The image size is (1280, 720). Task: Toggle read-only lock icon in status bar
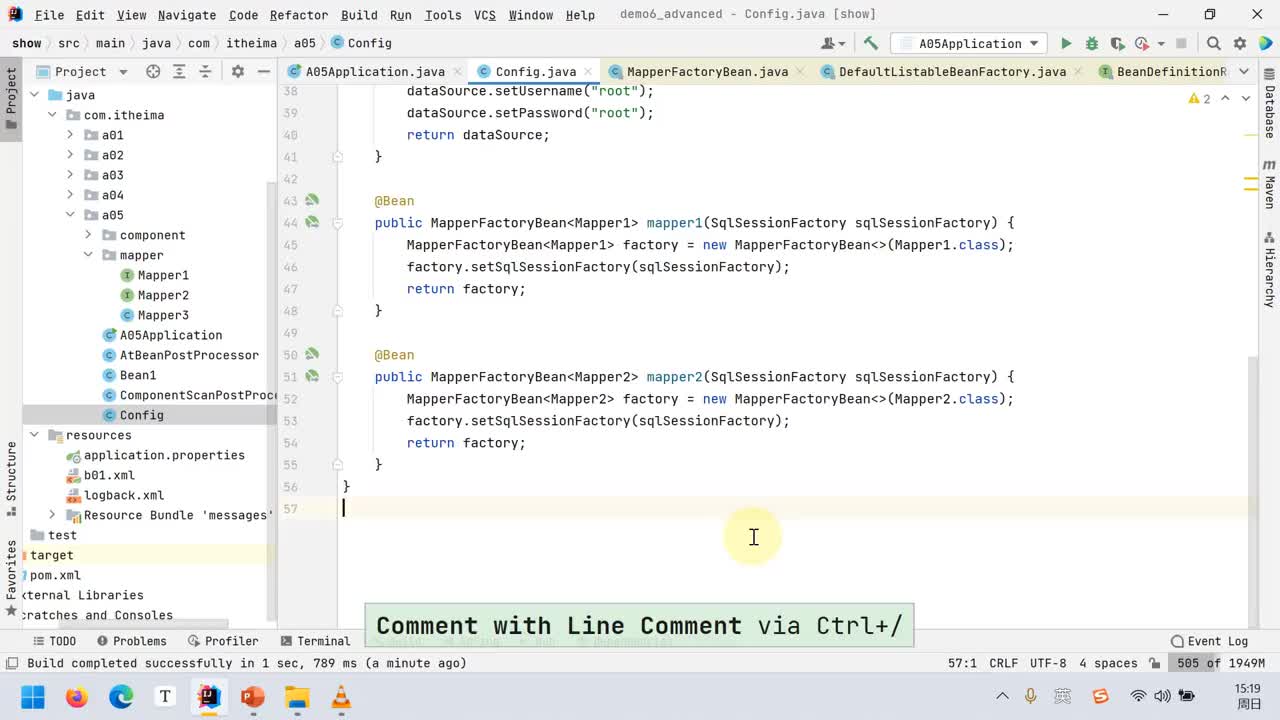[x=1155, y=663]
